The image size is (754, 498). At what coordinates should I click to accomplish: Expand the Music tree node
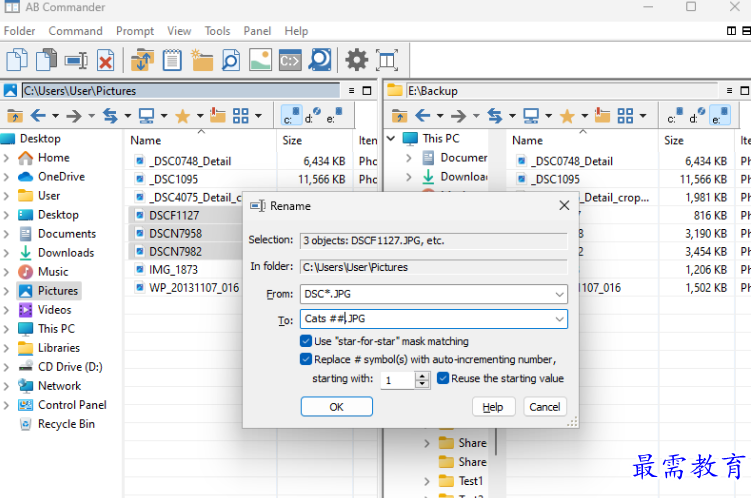[6, 272]
